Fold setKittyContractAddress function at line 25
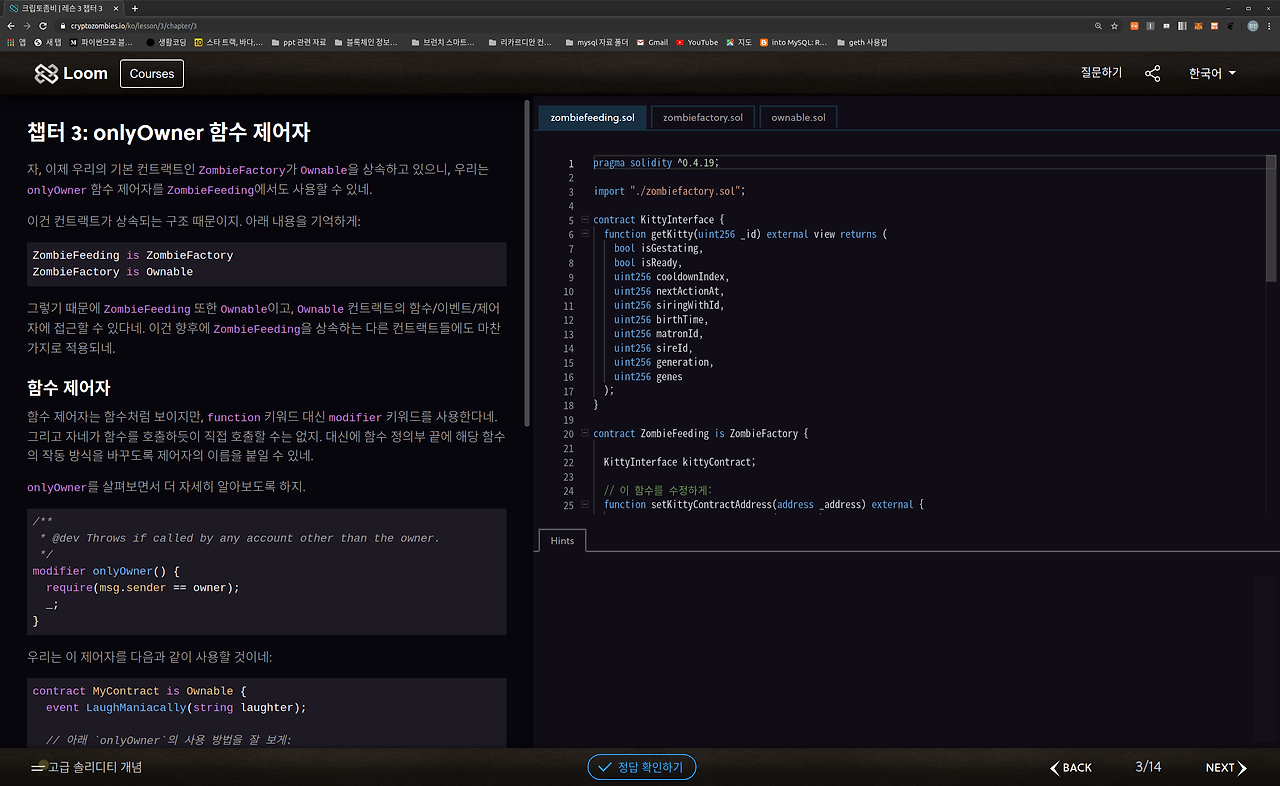 (x=584, y=505)
